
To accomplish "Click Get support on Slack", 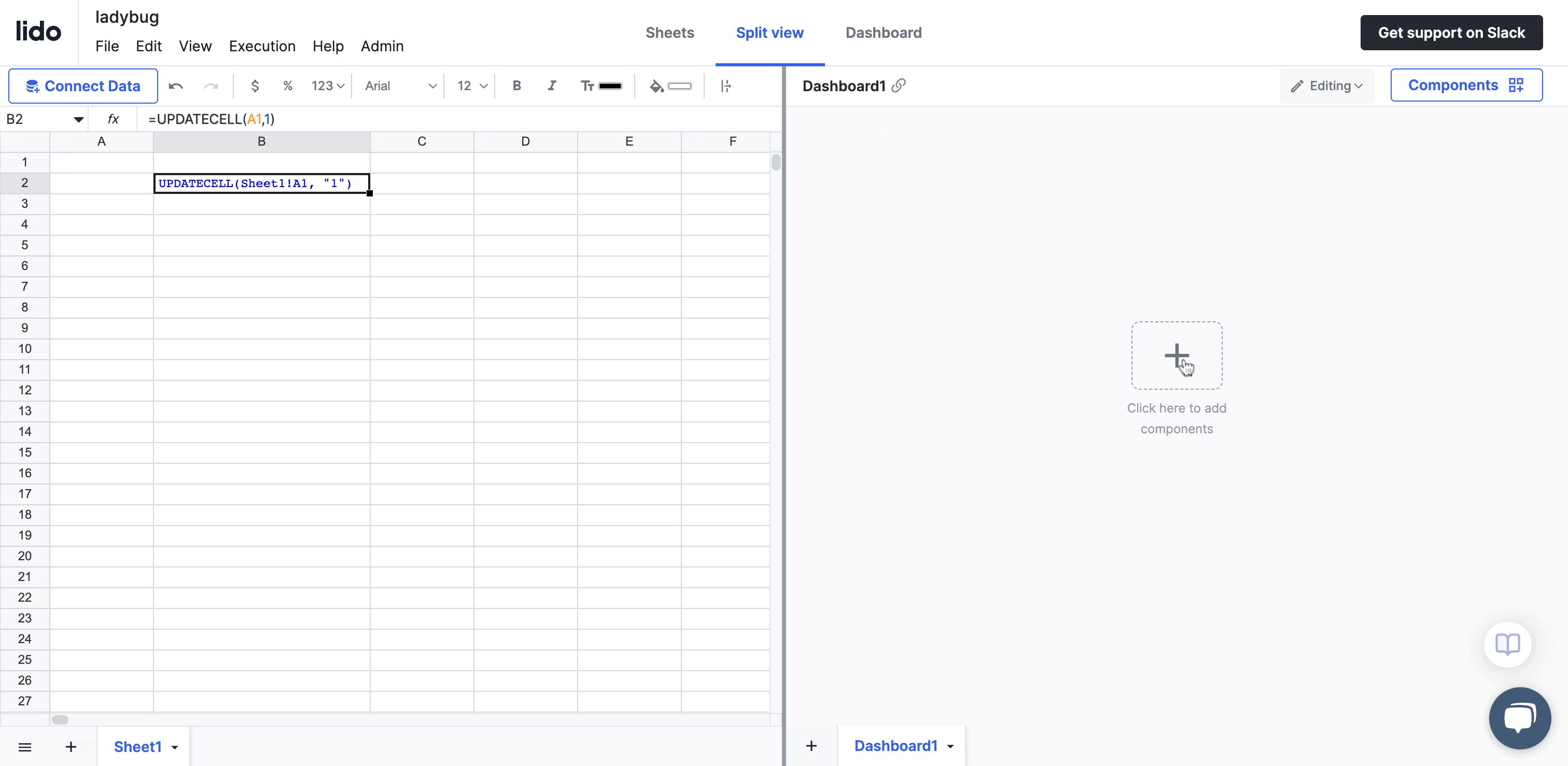I will pyautogui.click(x=1450, y=33).
